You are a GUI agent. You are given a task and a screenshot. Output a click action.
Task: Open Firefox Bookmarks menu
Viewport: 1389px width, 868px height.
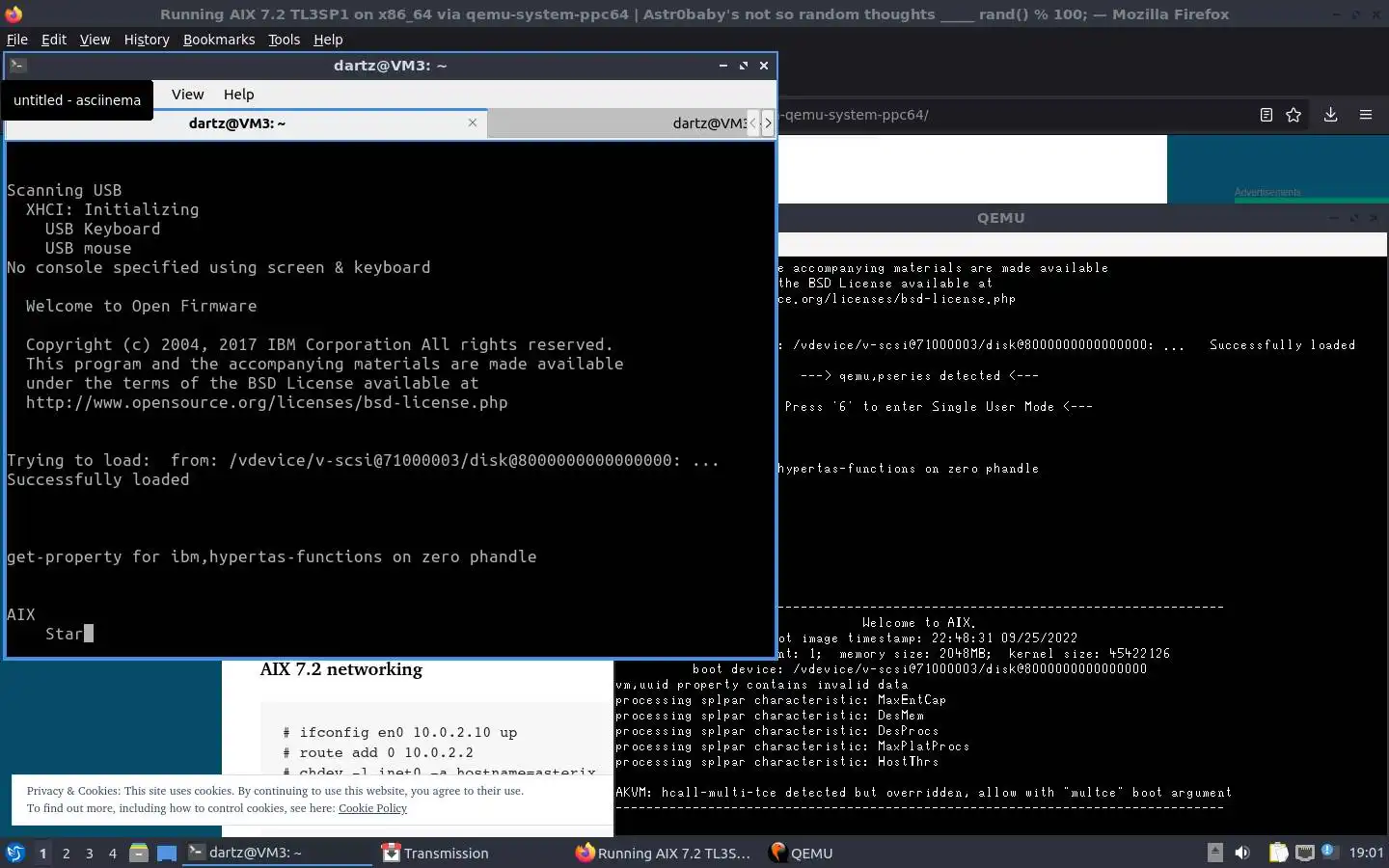point(219,40)
